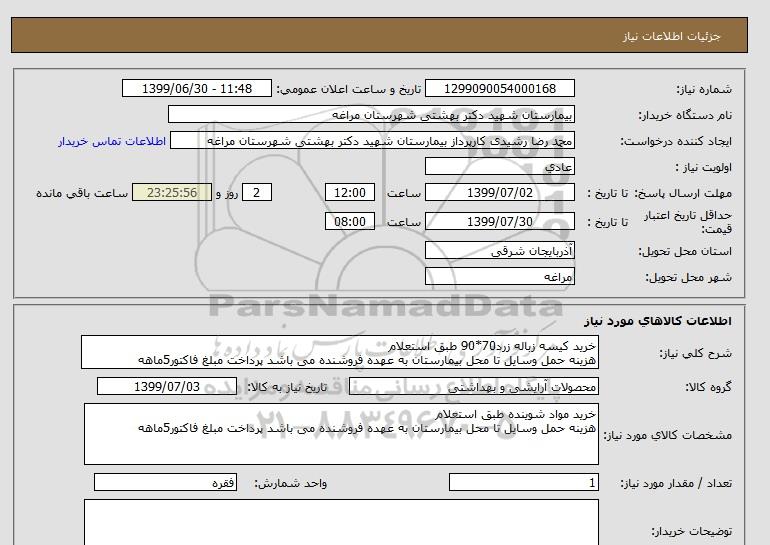Click the delivery province field آذربایجان شرقی

pyautogui.click(x=500, y=250)
